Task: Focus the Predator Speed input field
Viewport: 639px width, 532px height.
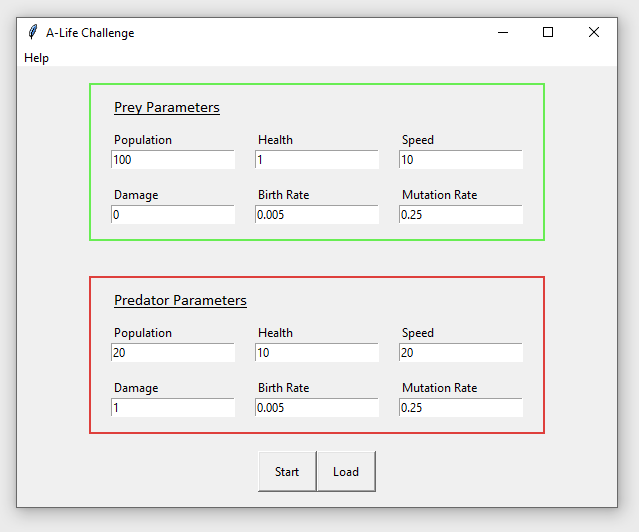Action: pos(461,353)
